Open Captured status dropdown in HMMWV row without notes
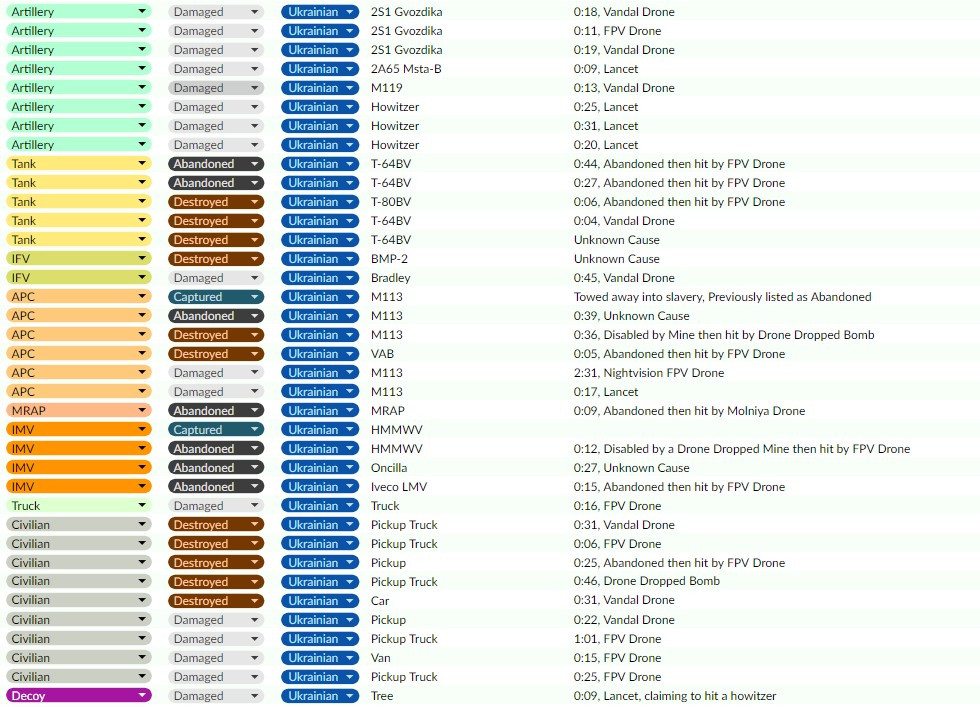Image resolution: width=980 pixels, height=707 pixels. 216,429
